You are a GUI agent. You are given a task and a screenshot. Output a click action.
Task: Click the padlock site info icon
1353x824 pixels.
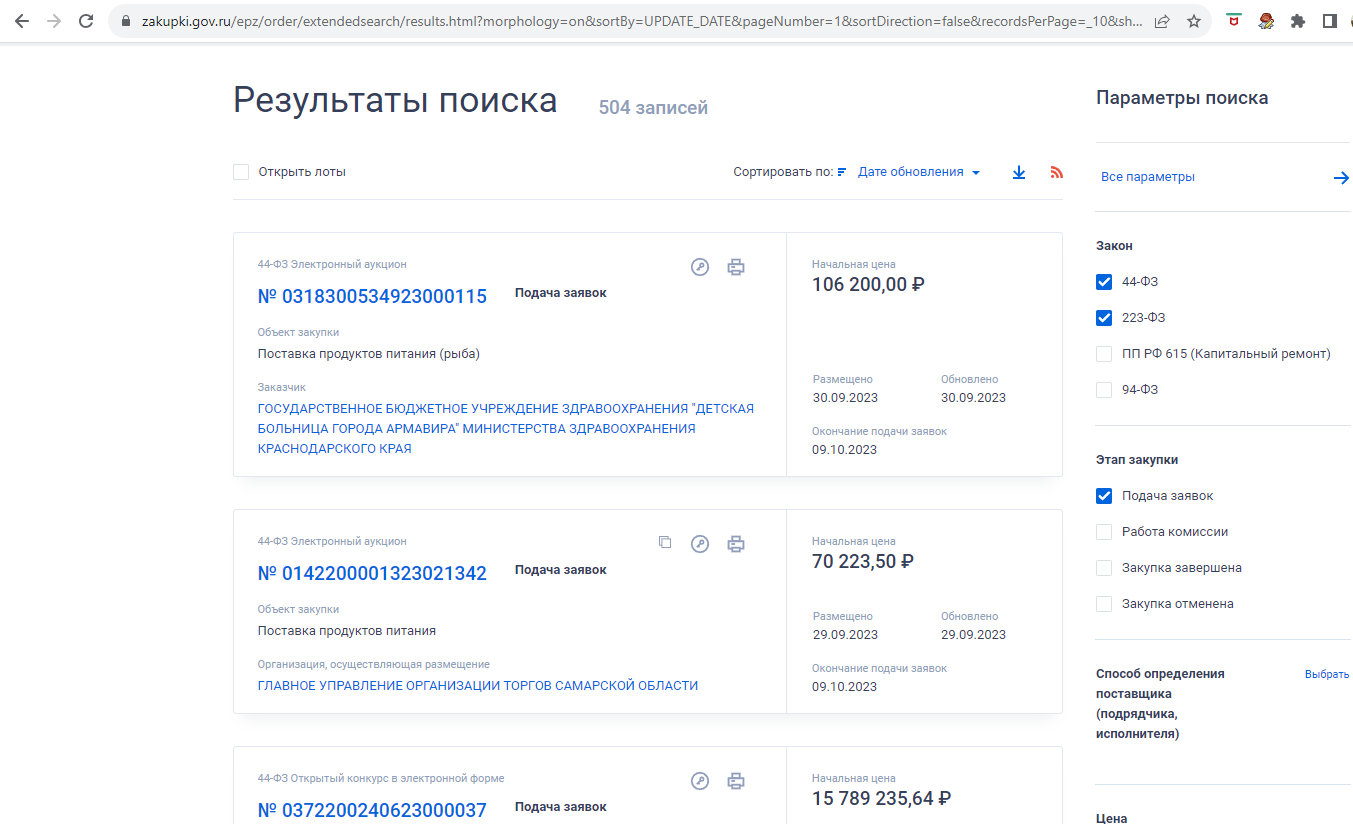pyautogui.click(x=125, y=21)
